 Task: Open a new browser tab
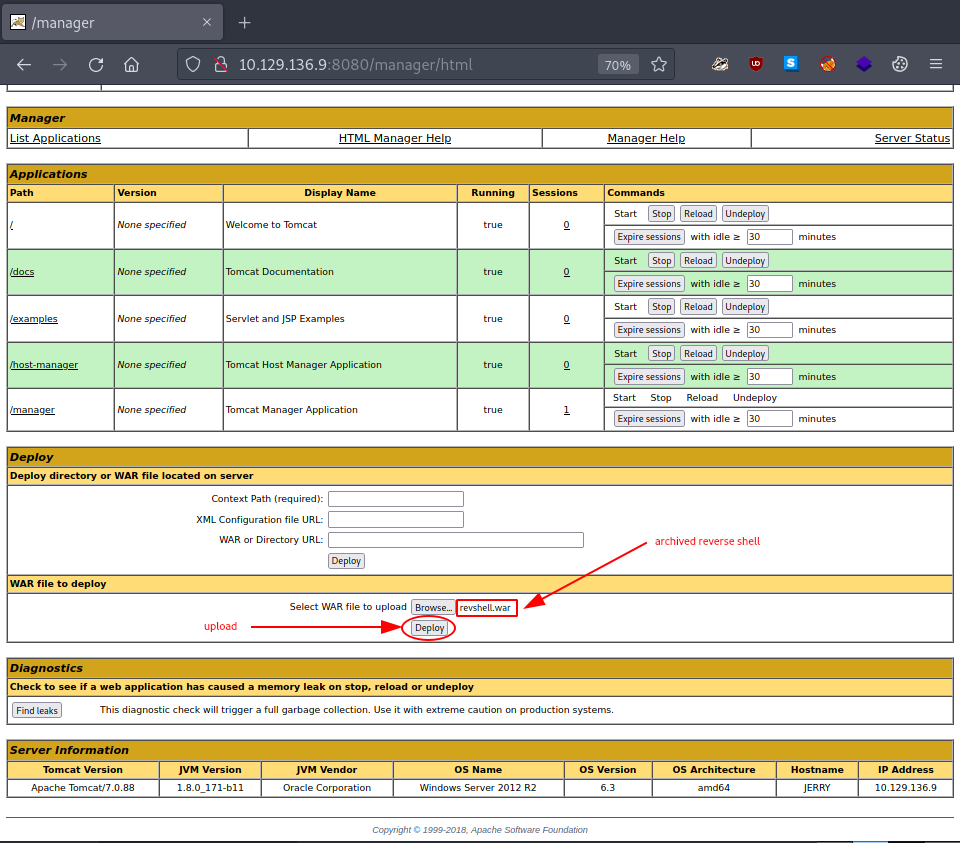[x=244, y=21]
